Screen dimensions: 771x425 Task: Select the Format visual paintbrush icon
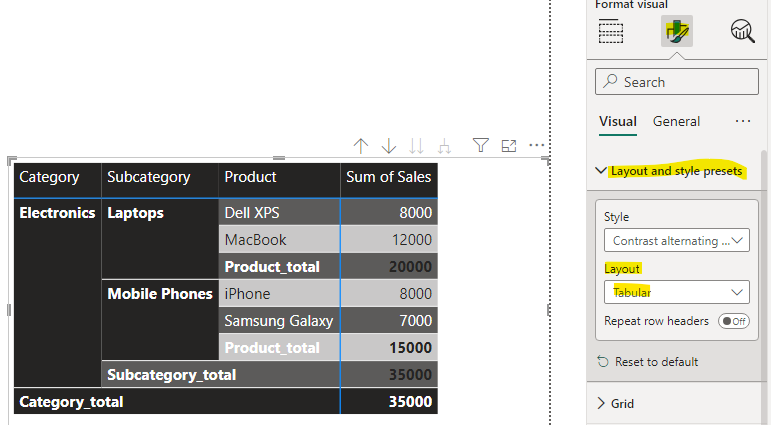(677, 31)
